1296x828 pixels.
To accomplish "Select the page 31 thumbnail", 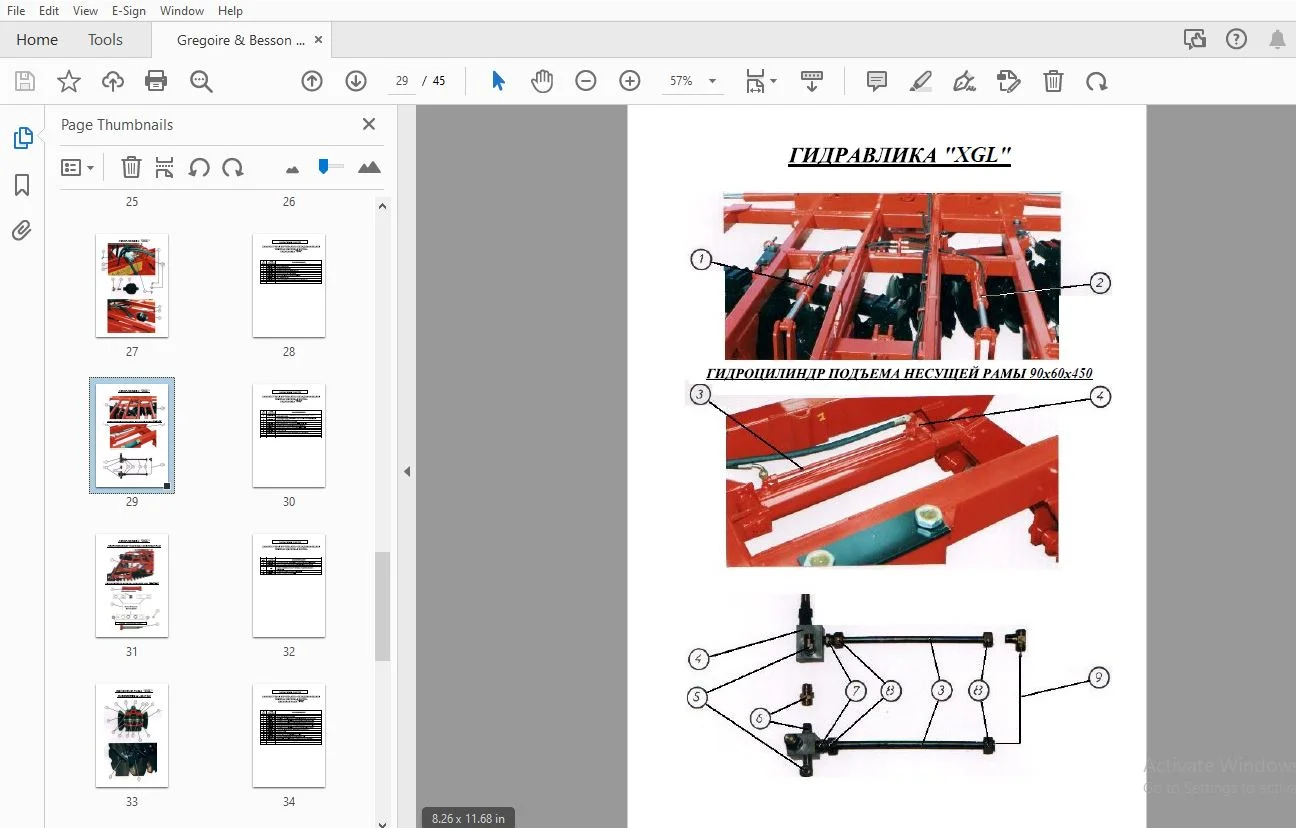I will (x=132, y=586).
